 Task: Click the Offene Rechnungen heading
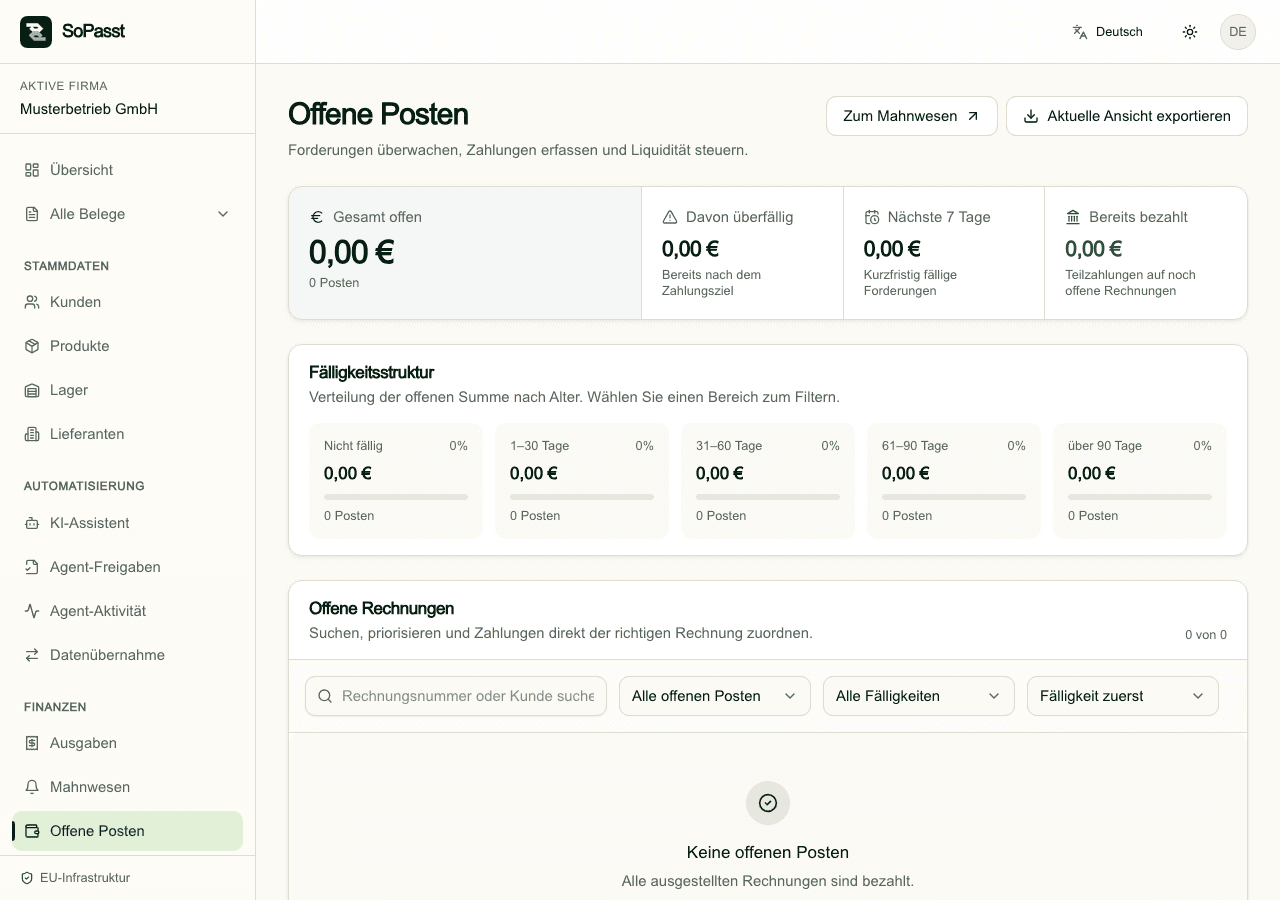coord(382,608)
